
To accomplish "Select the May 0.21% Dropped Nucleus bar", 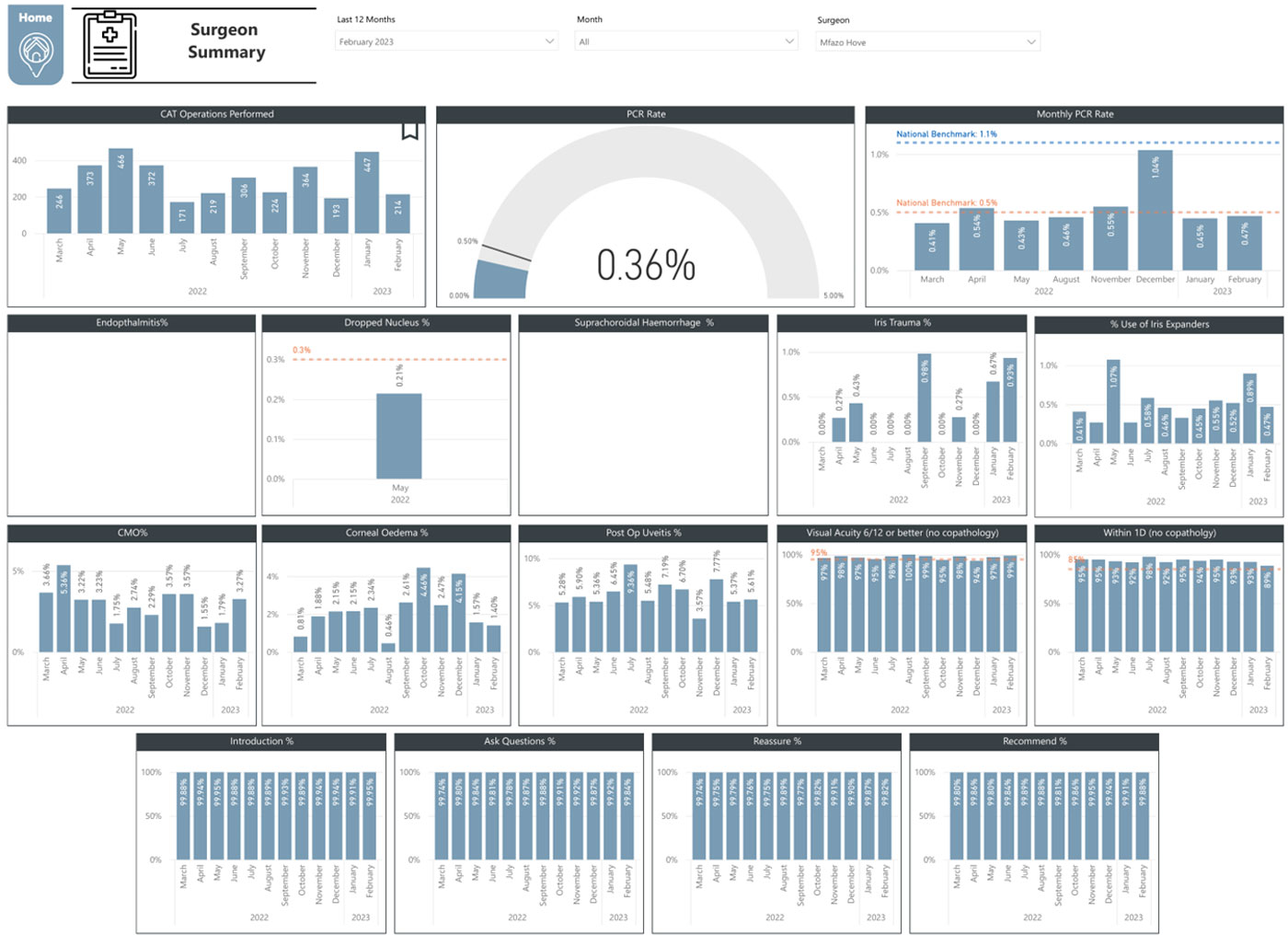I will click(399, 435).
